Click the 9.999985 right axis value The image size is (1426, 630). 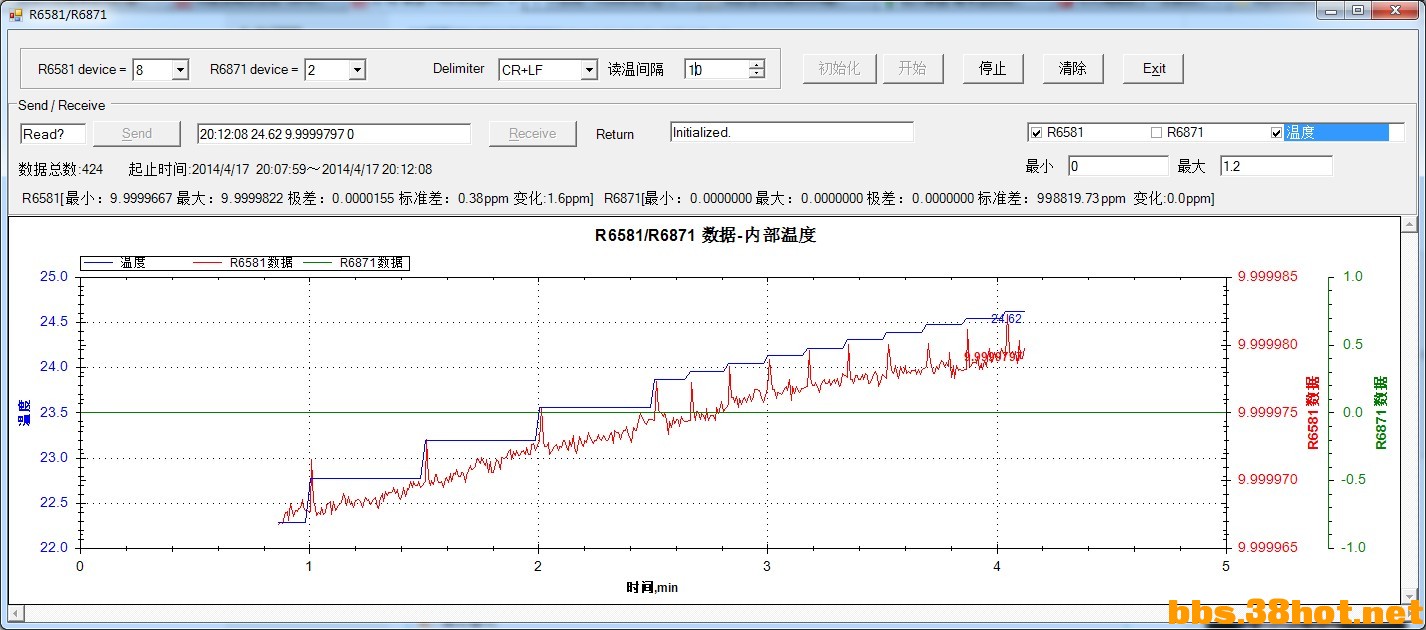[x=1268, y=277]
